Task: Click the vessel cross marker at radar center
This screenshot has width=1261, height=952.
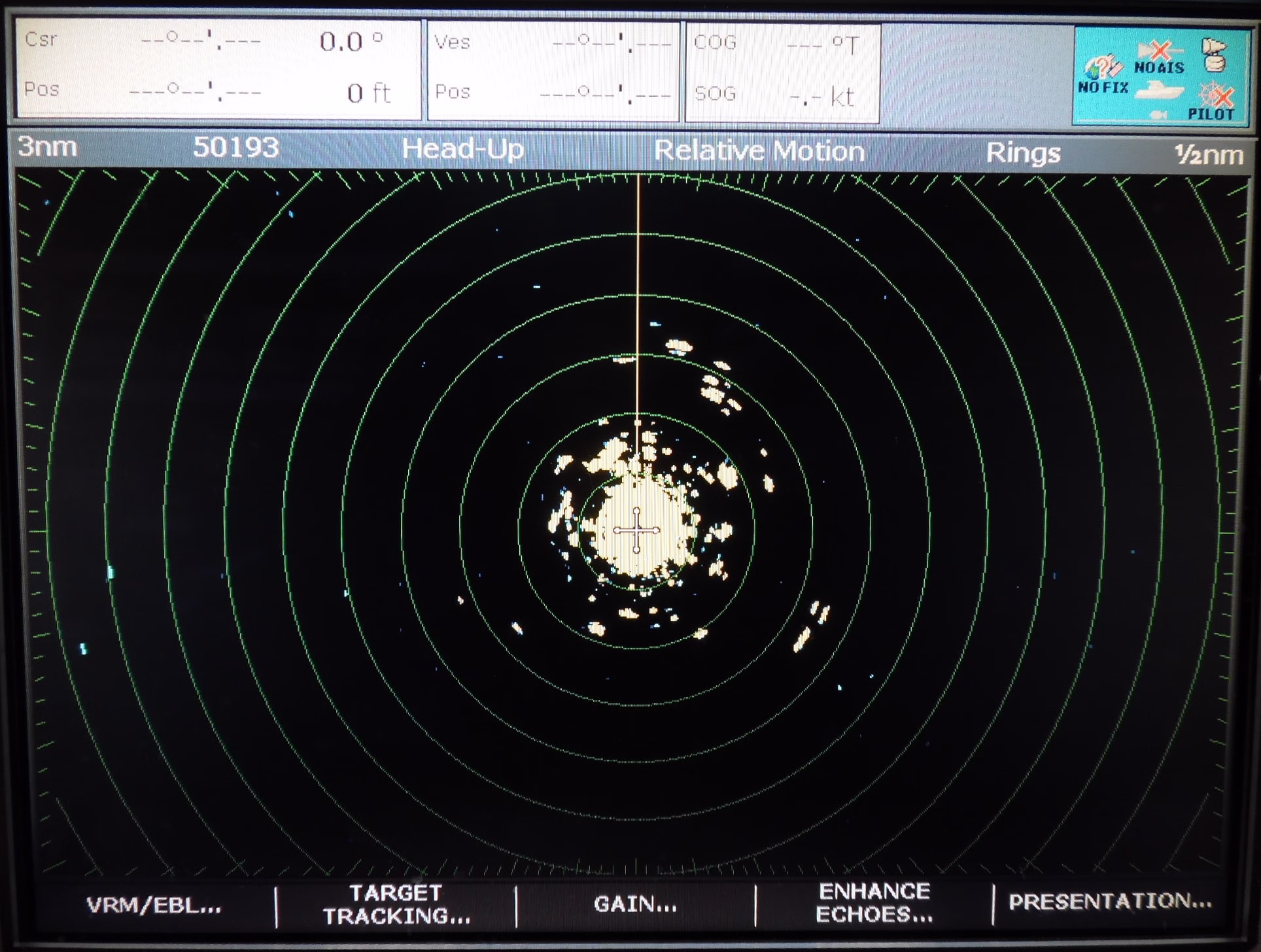Action: pos(636,531)
